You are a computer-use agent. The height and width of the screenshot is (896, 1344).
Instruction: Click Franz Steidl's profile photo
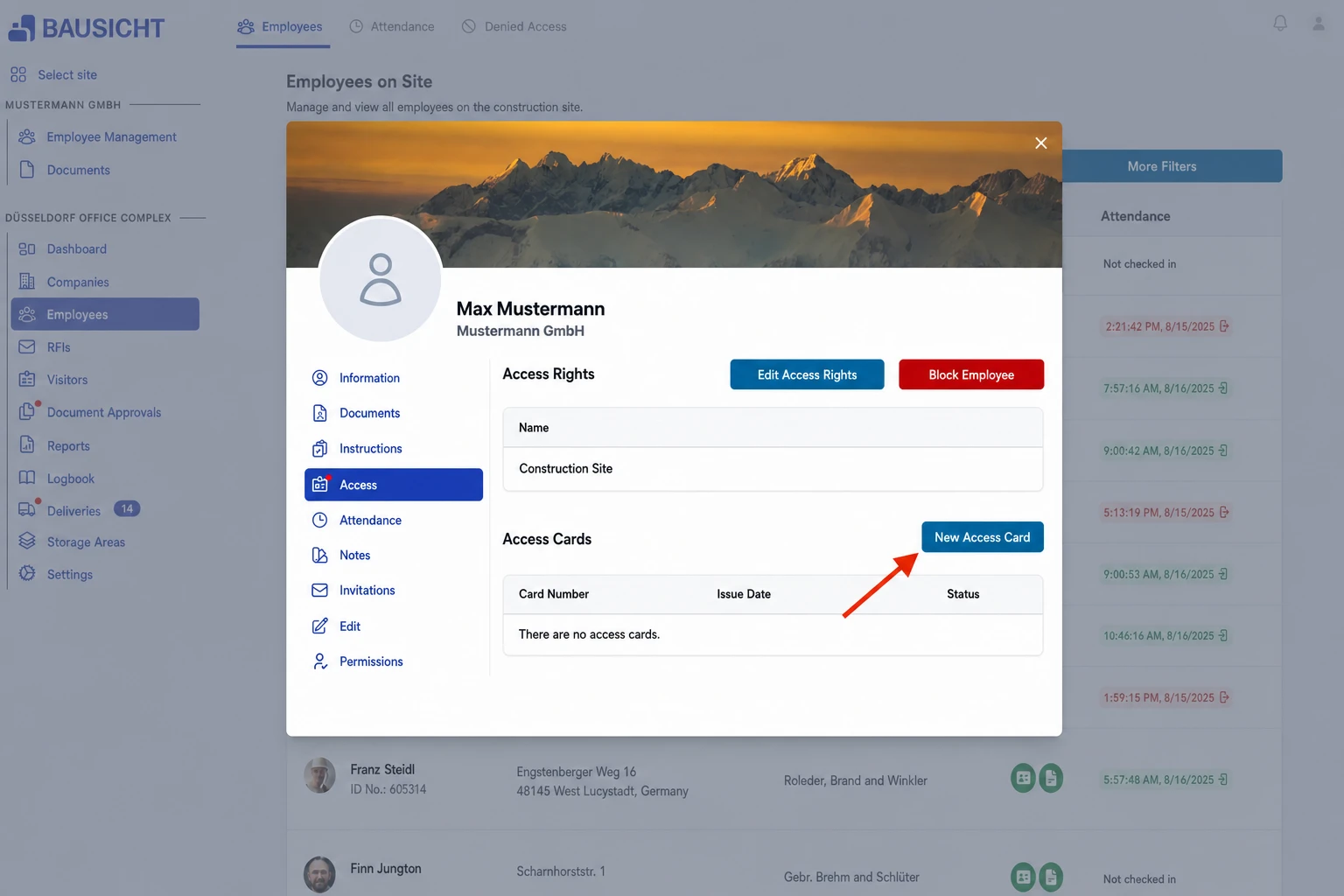pos(319,775)
